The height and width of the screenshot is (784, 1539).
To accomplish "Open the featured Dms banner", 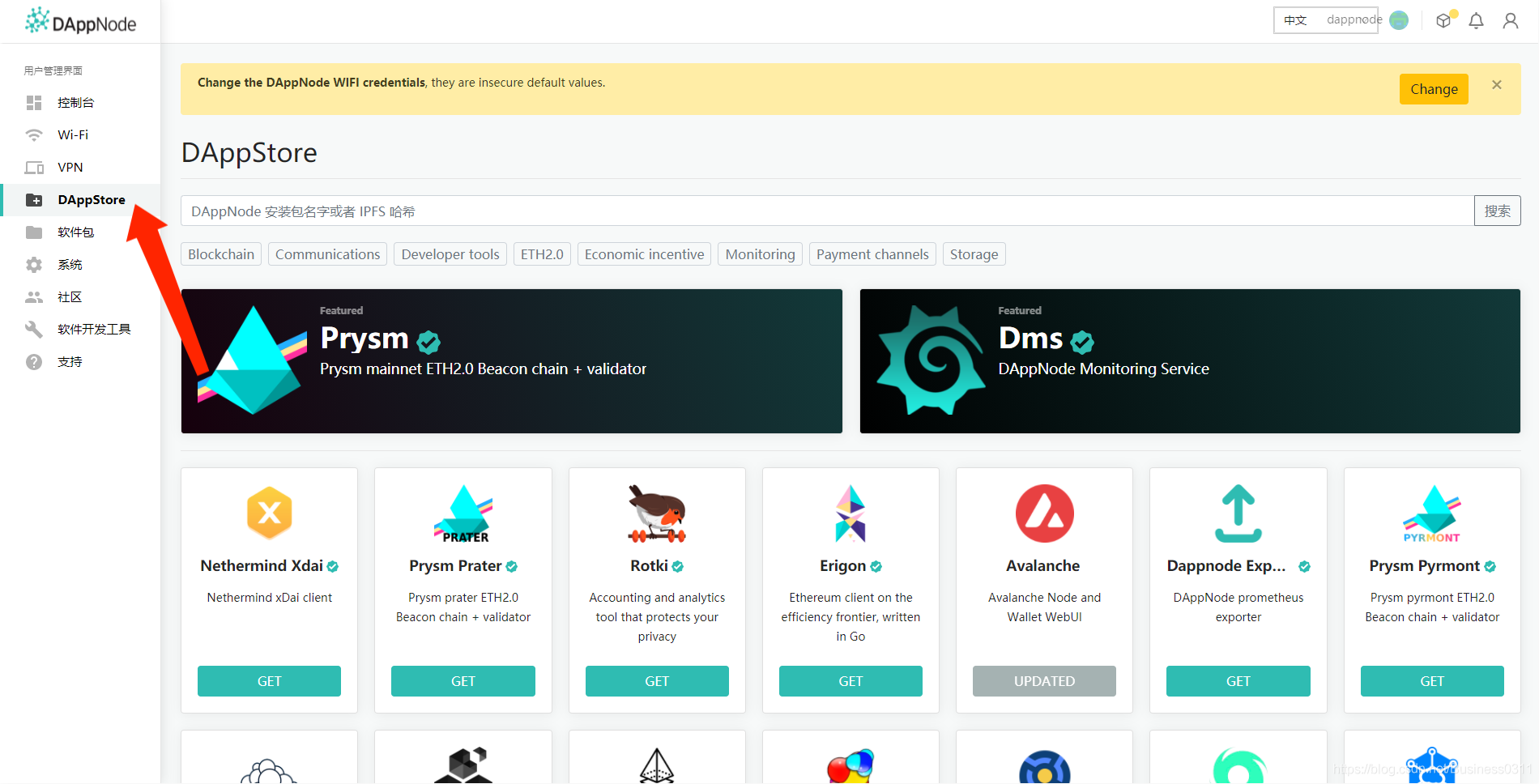I will [x=1190, y=361].
